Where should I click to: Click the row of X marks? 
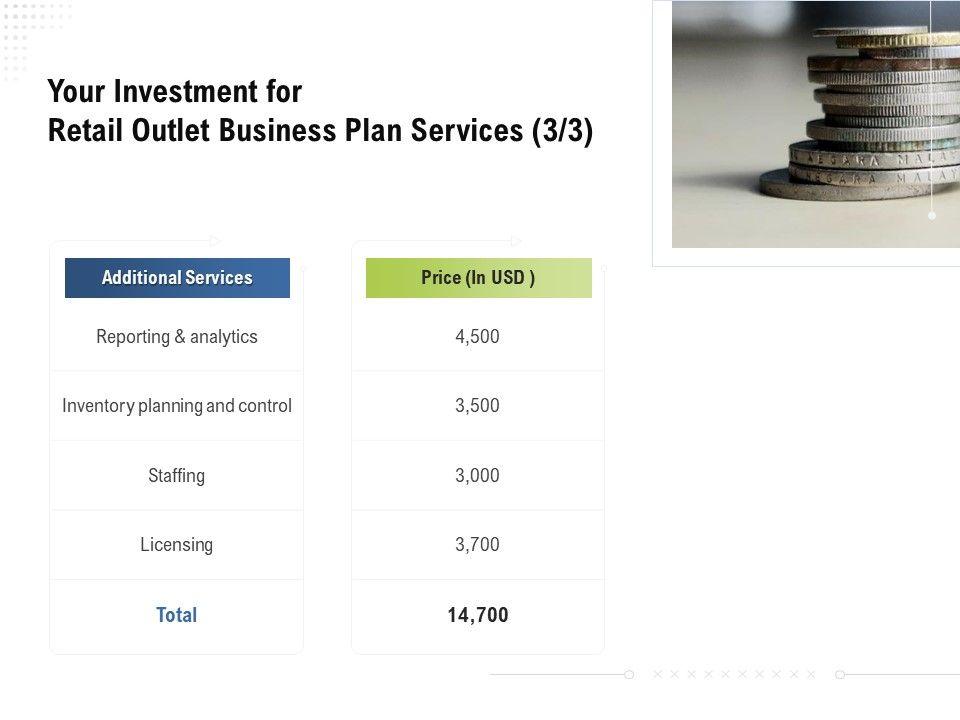coord(734,675)
